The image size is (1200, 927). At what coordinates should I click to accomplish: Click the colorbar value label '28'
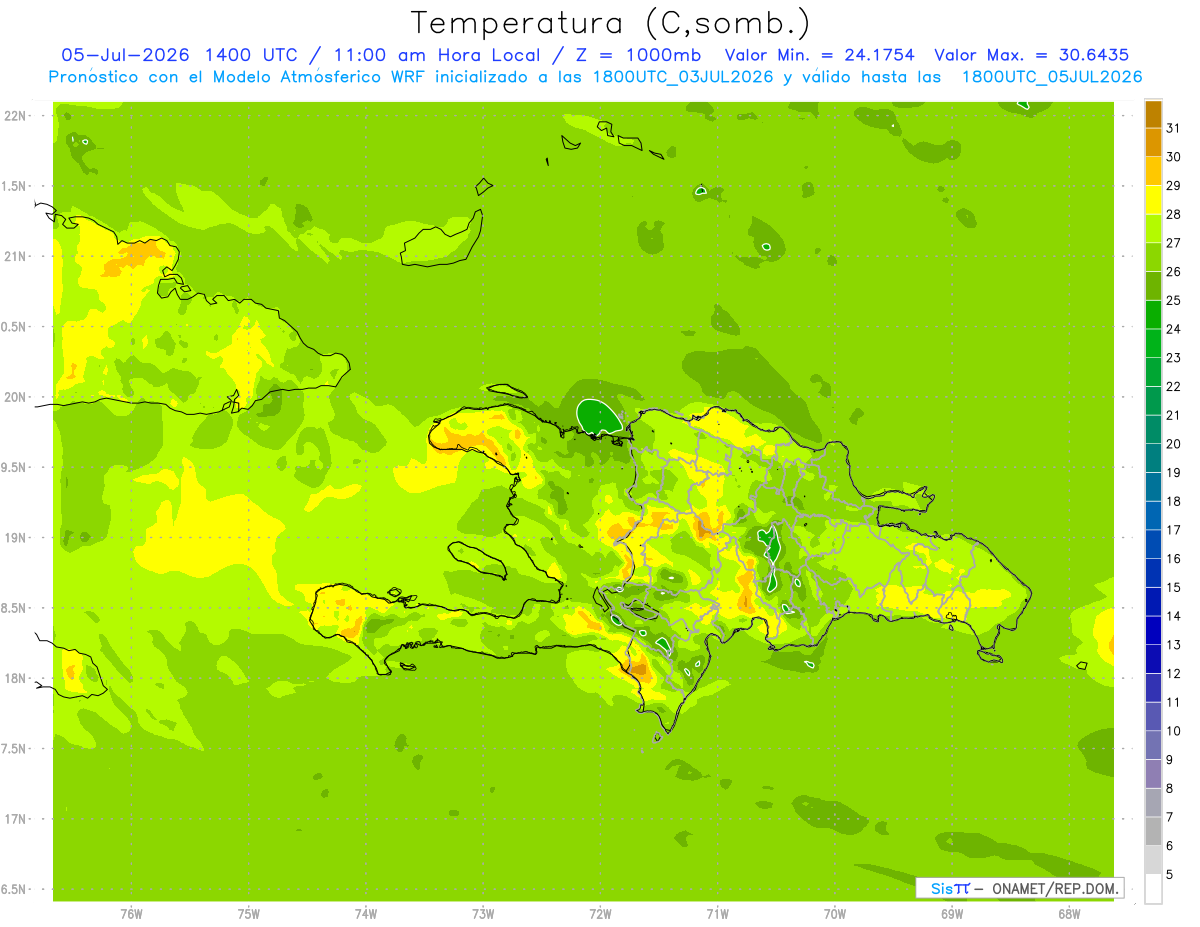point(1173,214)
